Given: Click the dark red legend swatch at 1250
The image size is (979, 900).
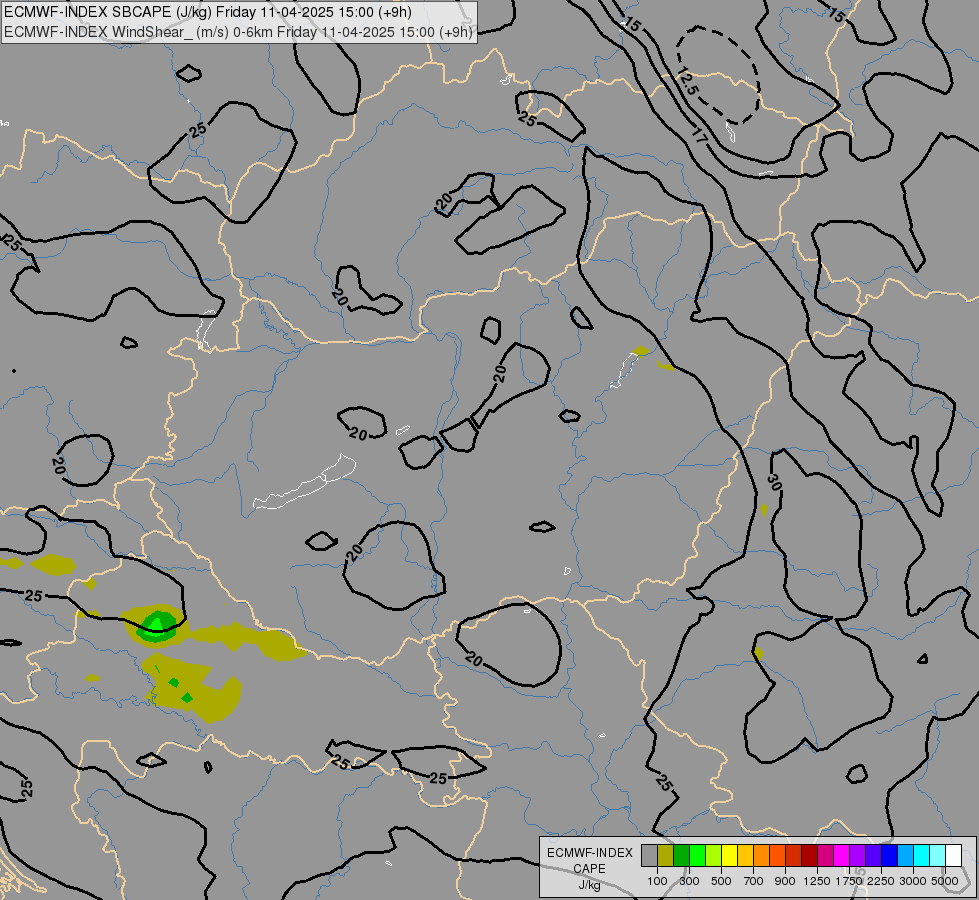Looking at the screenshot, I should tap(809, 856).
